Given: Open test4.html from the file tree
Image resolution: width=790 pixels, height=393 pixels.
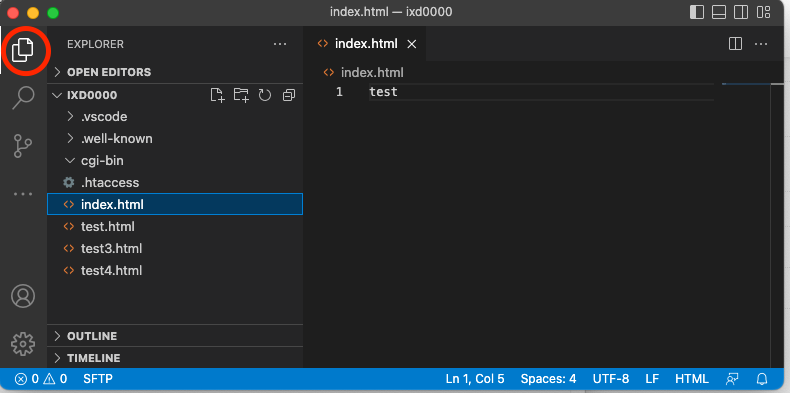Looking at the screenshot, I should [175, 271].
